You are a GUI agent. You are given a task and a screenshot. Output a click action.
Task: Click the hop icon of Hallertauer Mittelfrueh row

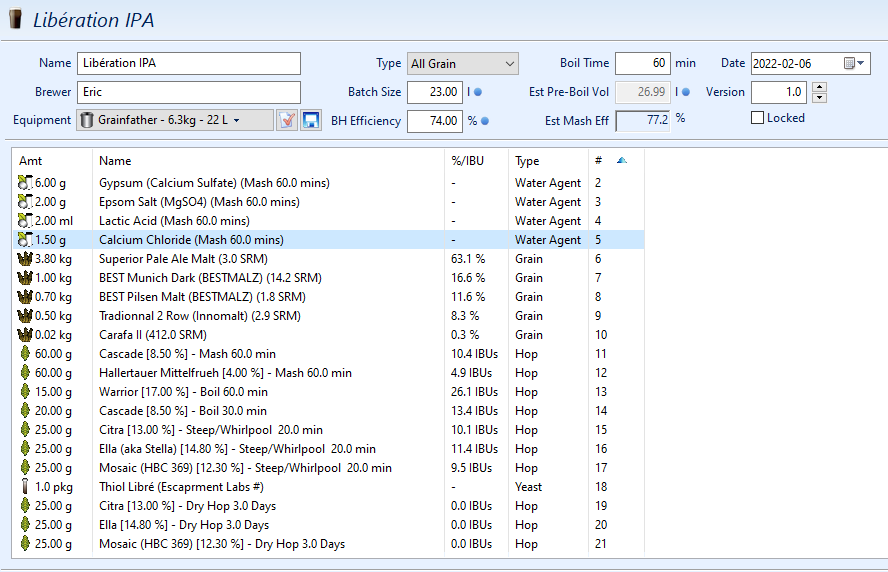point(25,373)
